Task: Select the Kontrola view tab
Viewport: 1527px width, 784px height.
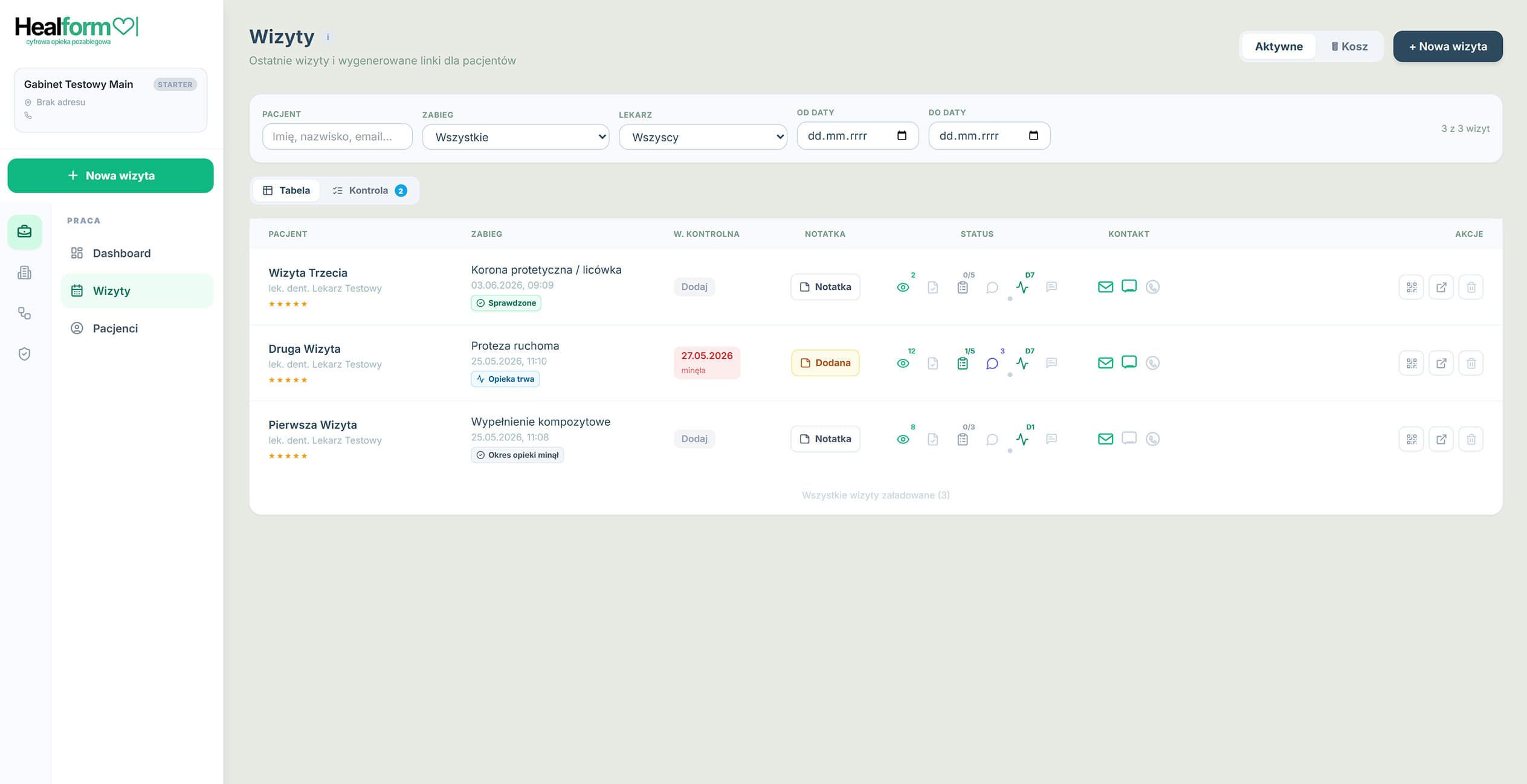Action: (x=369, y=190)
